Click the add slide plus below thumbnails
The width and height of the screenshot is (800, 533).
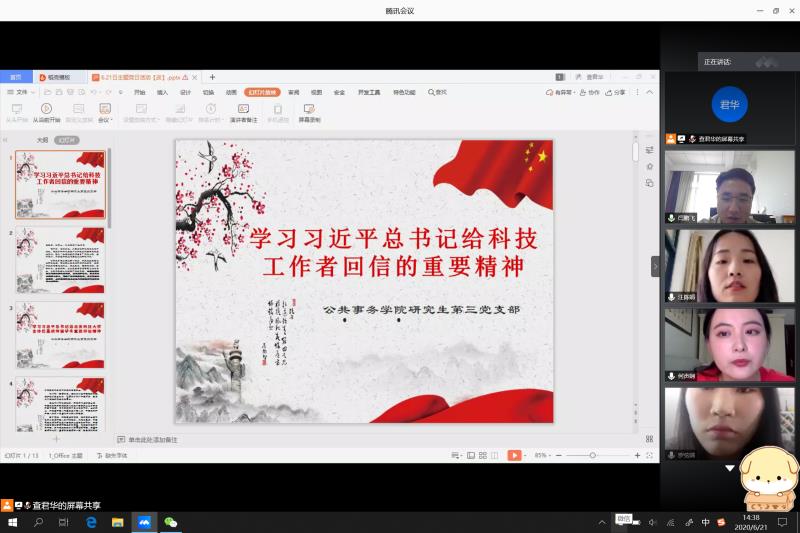tap(56, 439)
